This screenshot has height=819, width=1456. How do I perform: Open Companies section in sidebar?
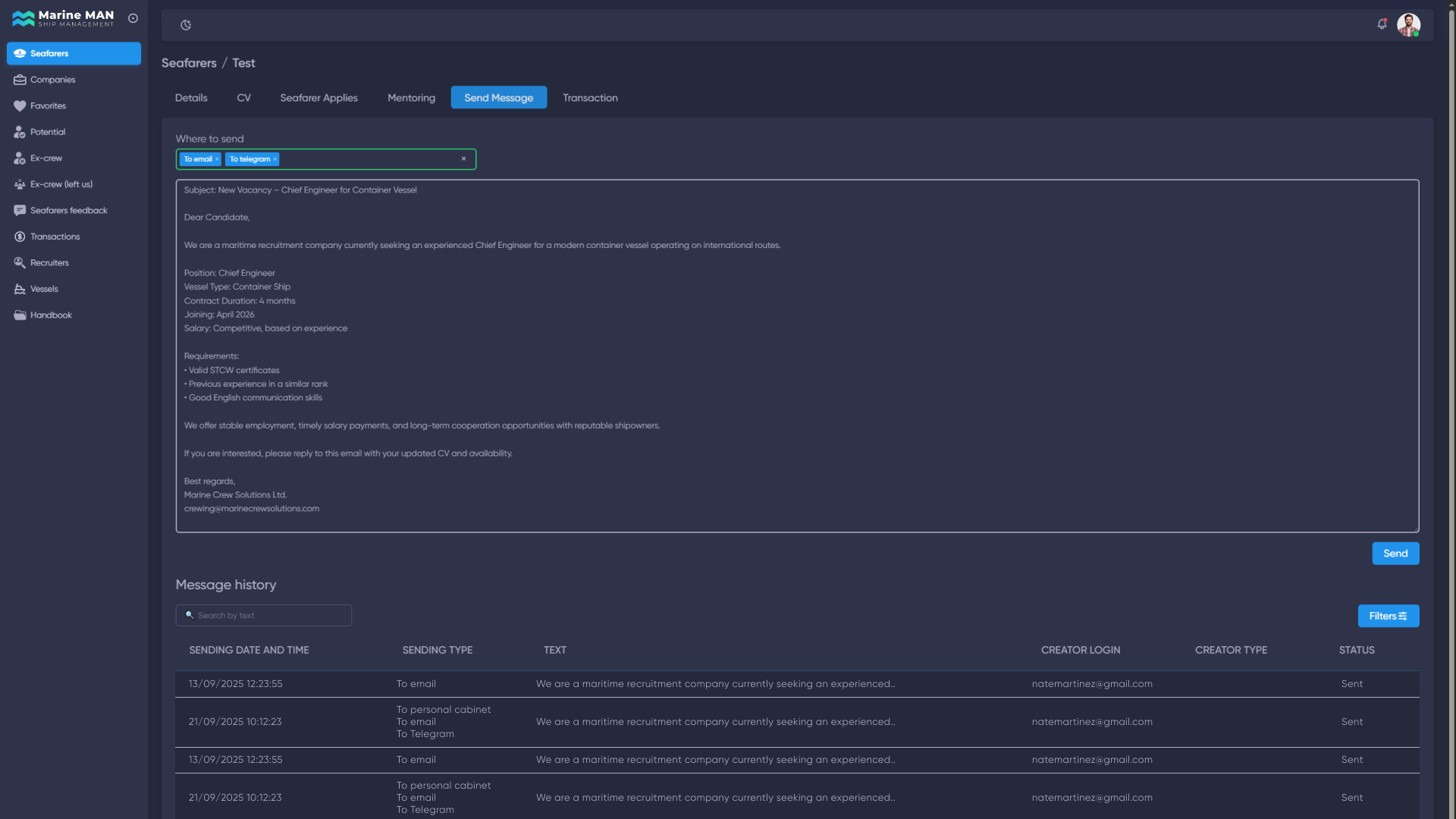74,80
